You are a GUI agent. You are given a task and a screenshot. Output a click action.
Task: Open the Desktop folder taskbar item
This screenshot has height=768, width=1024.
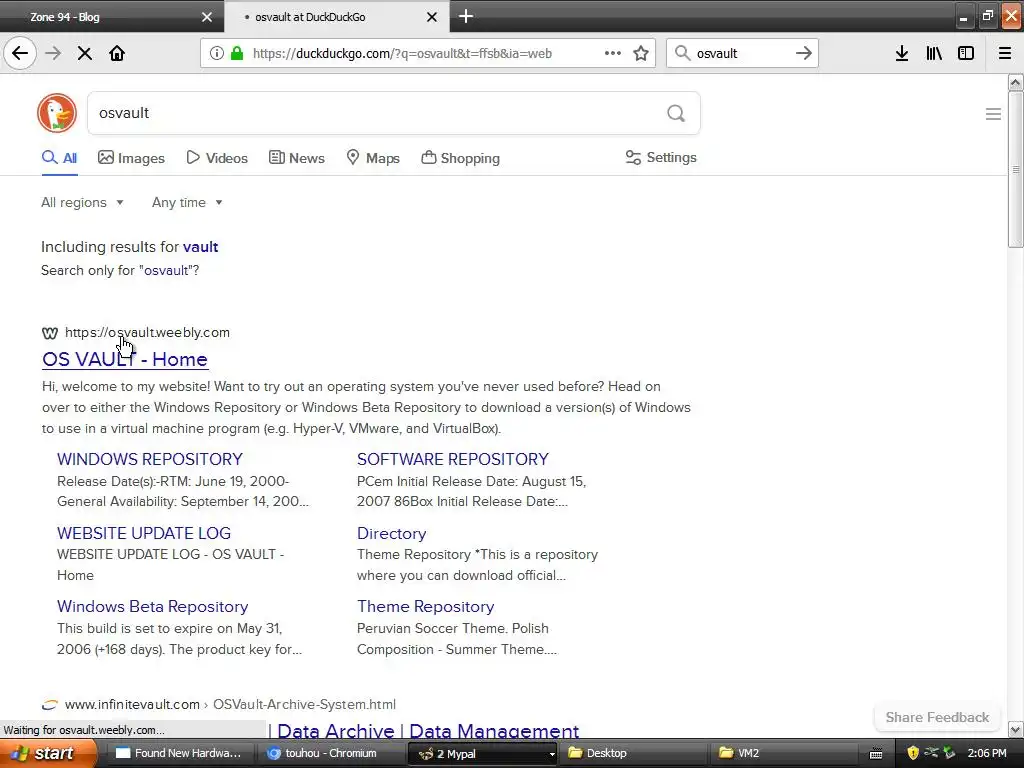(632, 754)
